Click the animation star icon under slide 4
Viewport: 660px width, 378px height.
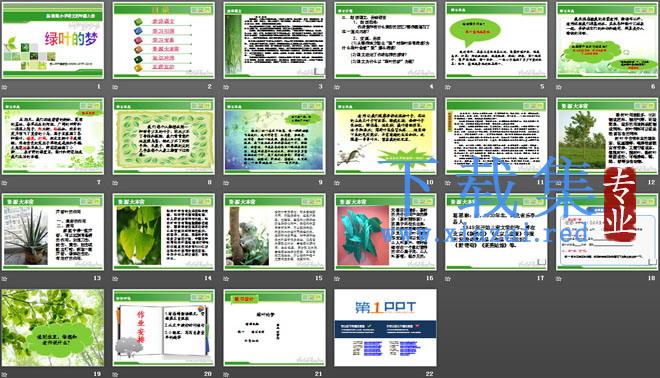(337, 87)
